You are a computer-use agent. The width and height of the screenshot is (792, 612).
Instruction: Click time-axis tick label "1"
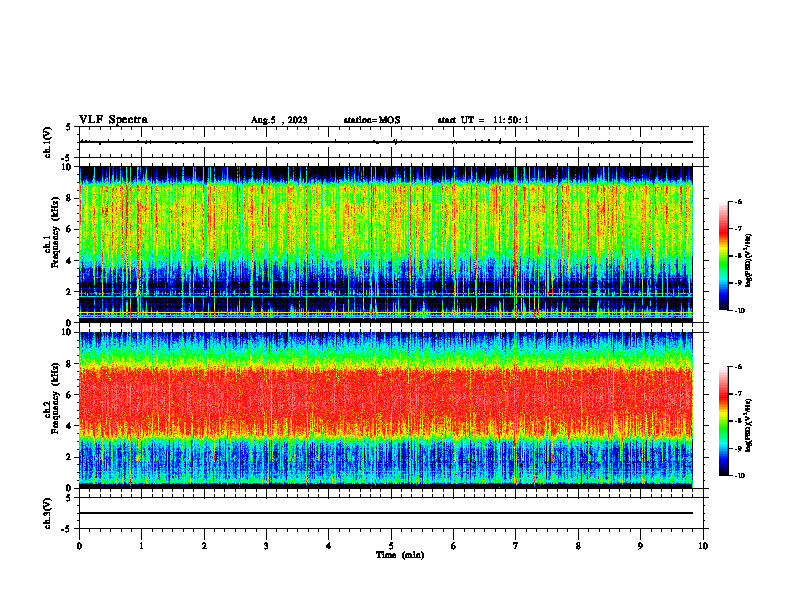pyautogui.click(x=141, y=546)
